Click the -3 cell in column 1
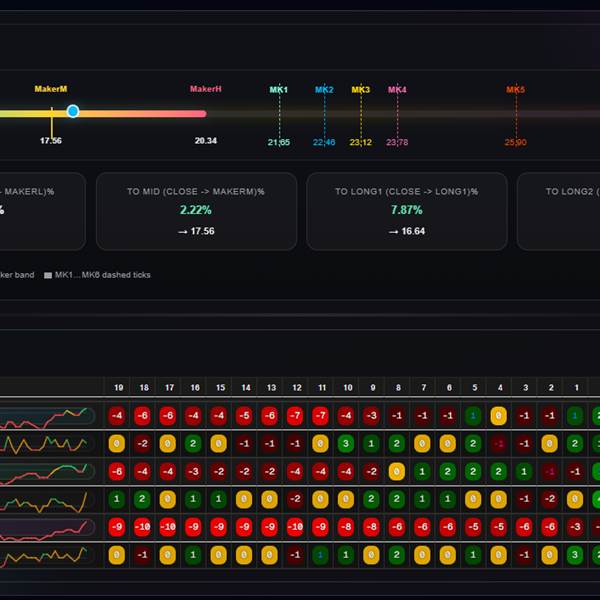The image size is (600, 600). 575,527
